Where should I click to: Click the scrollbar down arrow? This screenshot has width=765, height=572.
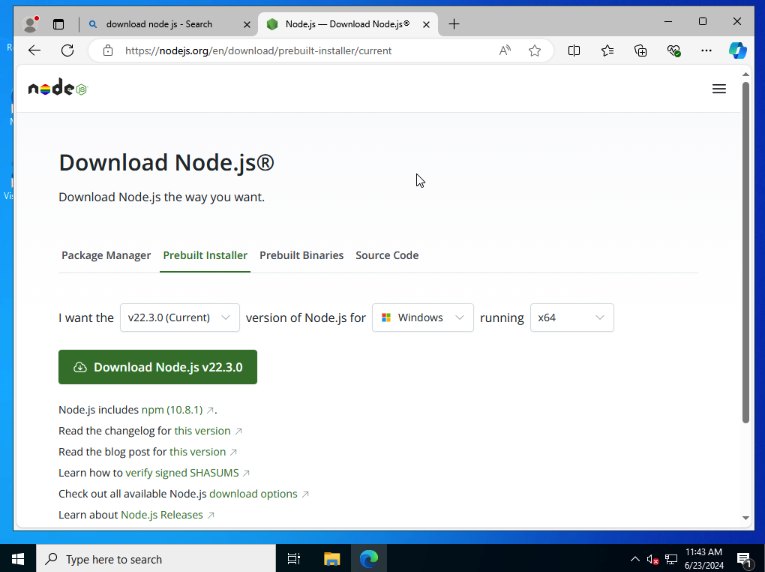click(745, 518)
